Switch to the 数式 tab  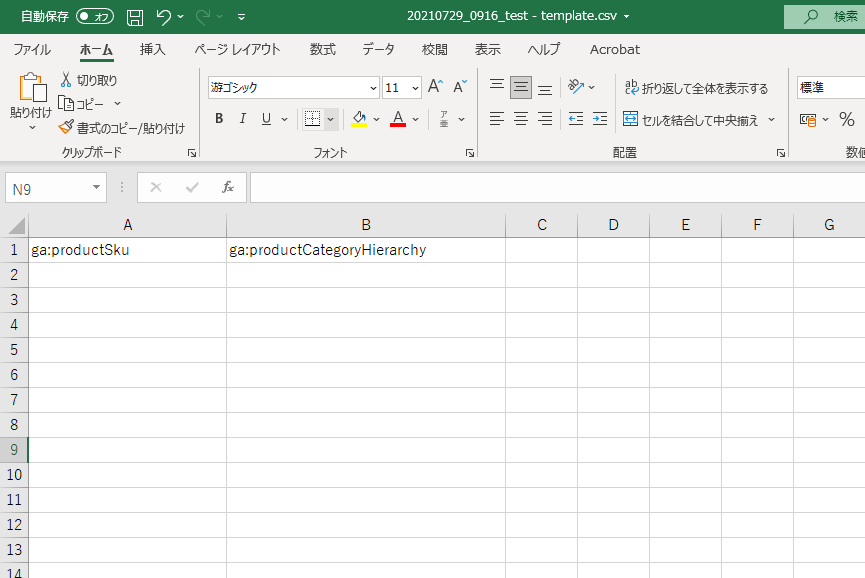(x=323, y=50)
